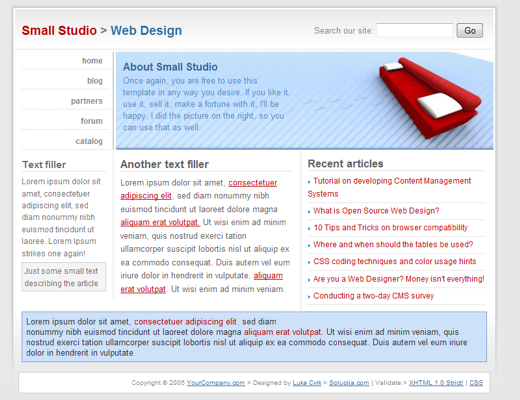Screen dimensions: 520x400
Task: Open the home navigation link
Action: click(92, 61)
